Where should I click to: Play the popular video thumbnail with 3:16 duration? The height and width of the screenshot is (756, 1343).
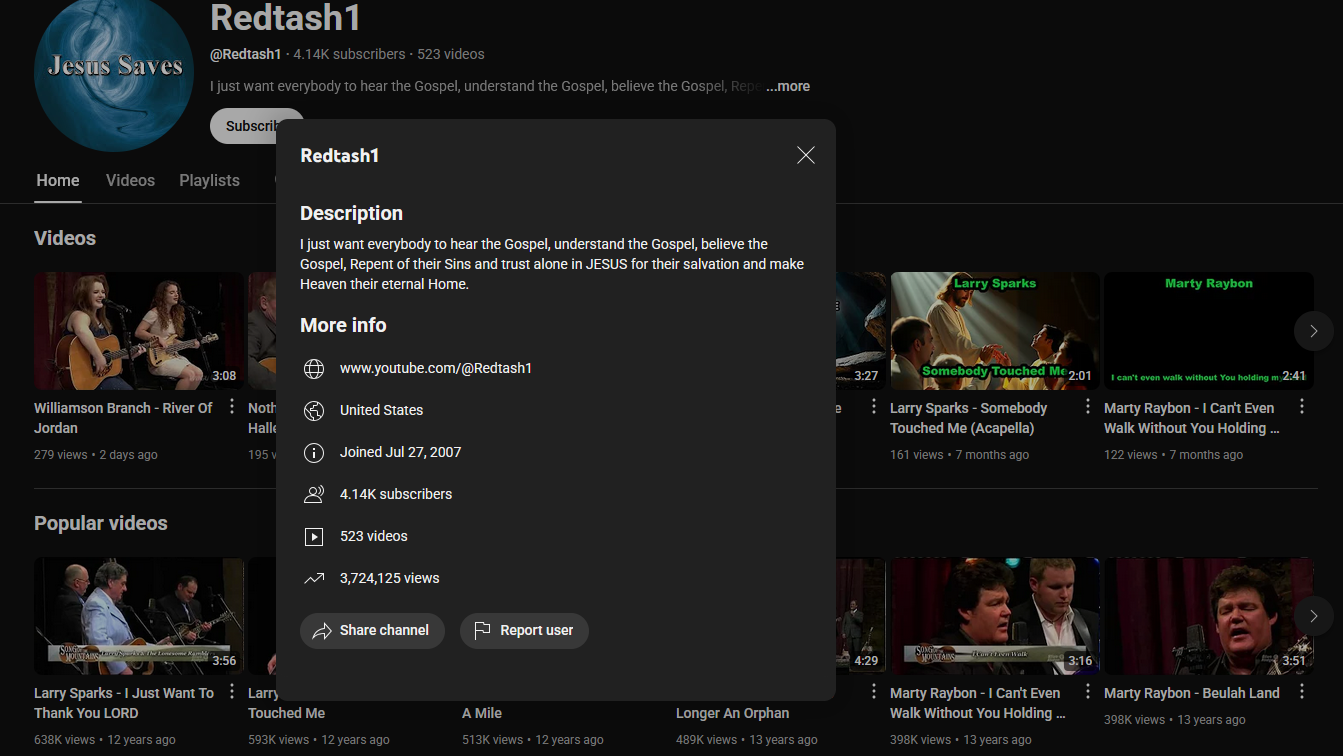click(x=995, y=616)
